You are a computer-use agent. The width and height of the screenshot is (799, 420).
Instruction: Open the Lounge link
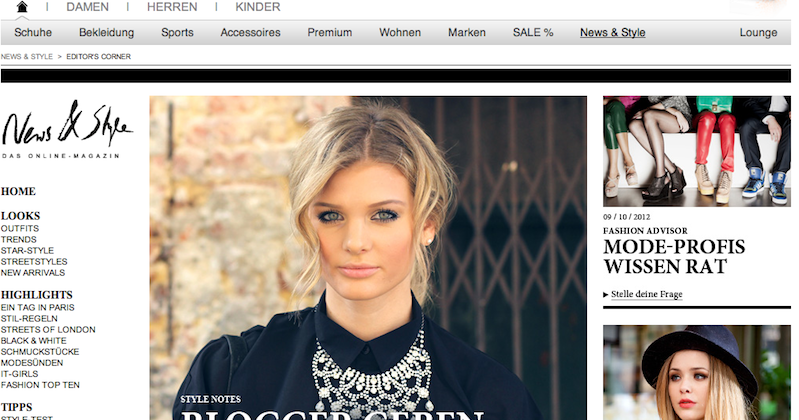(x=758, y=33)
